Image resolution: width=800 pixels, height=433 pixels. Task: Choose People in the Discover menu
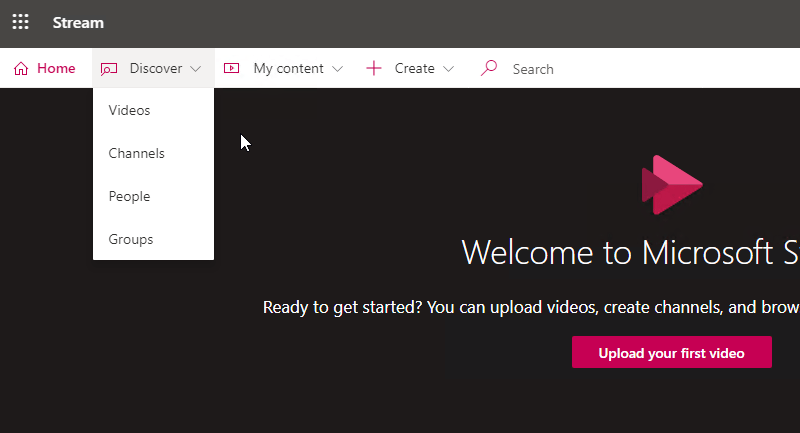[129, 196]
